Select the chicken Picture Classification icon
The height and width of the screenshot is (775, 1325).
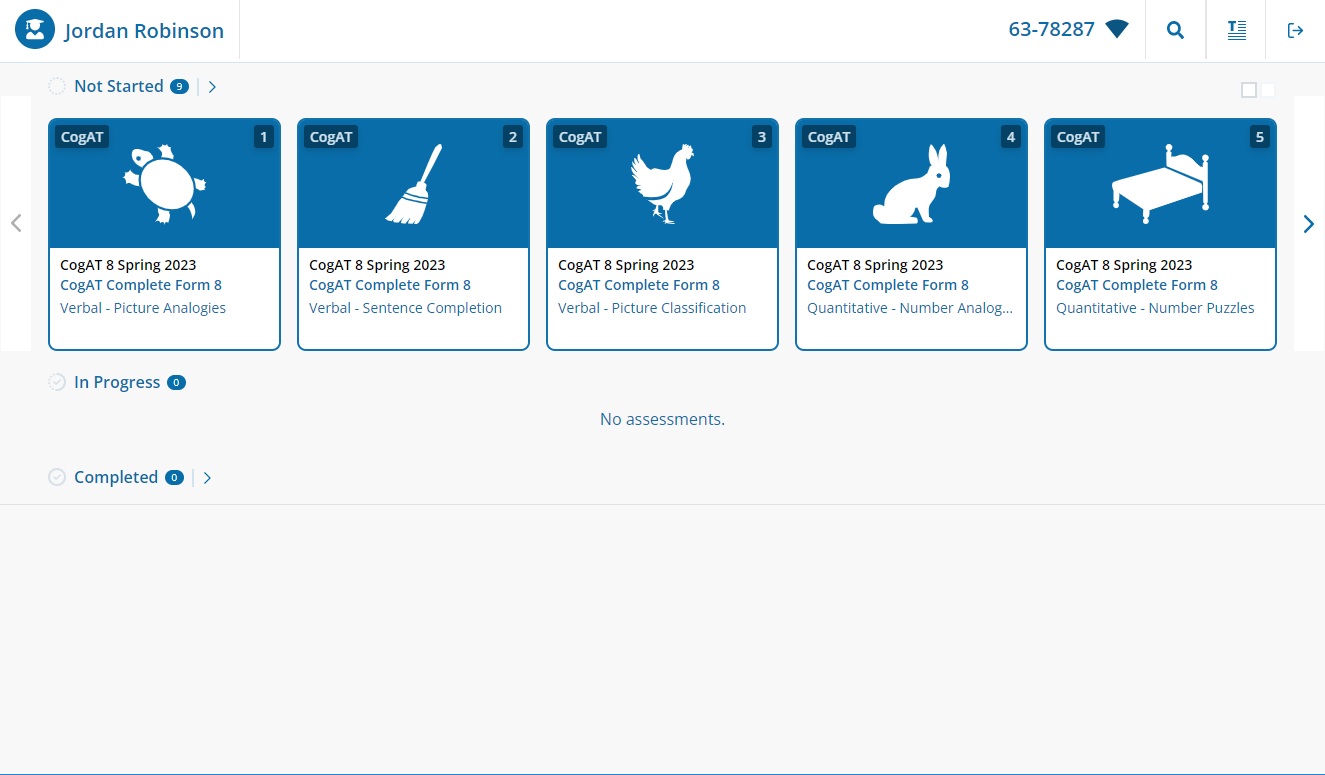click(662, 185)
